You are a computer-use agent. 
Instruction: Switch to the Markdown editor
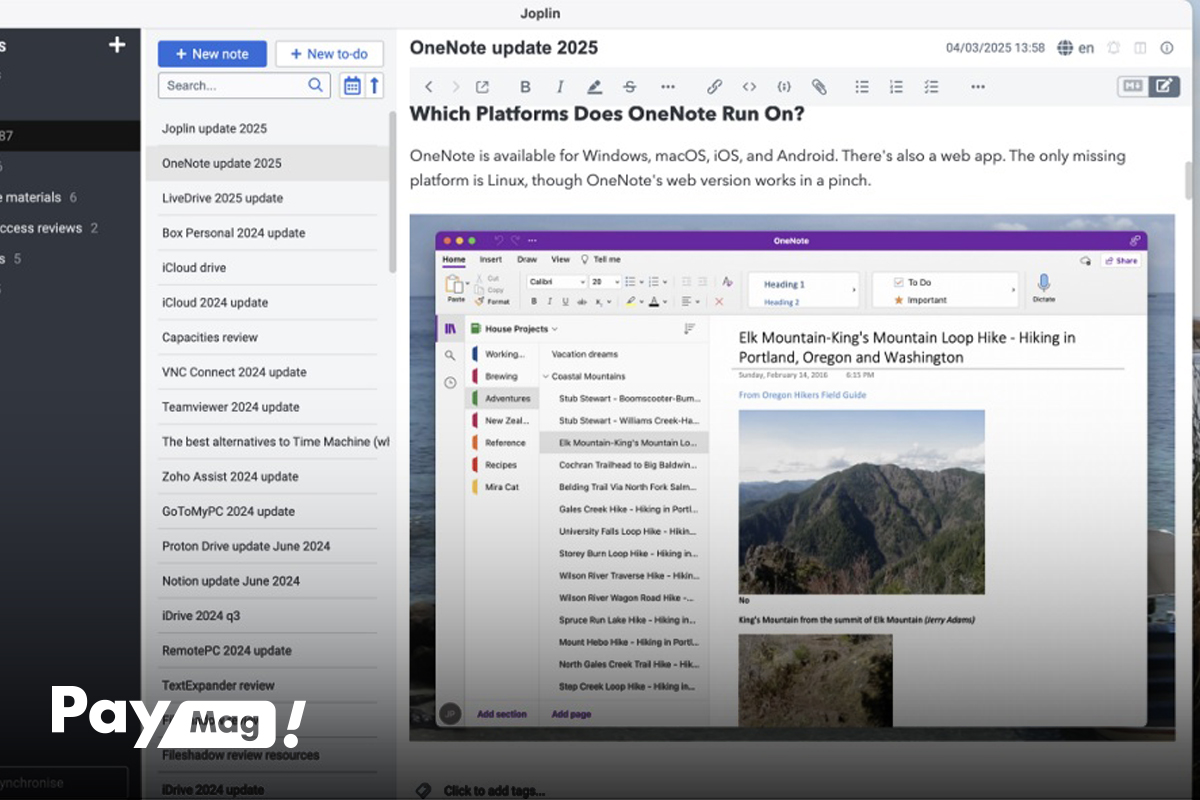pos(1133,87)
